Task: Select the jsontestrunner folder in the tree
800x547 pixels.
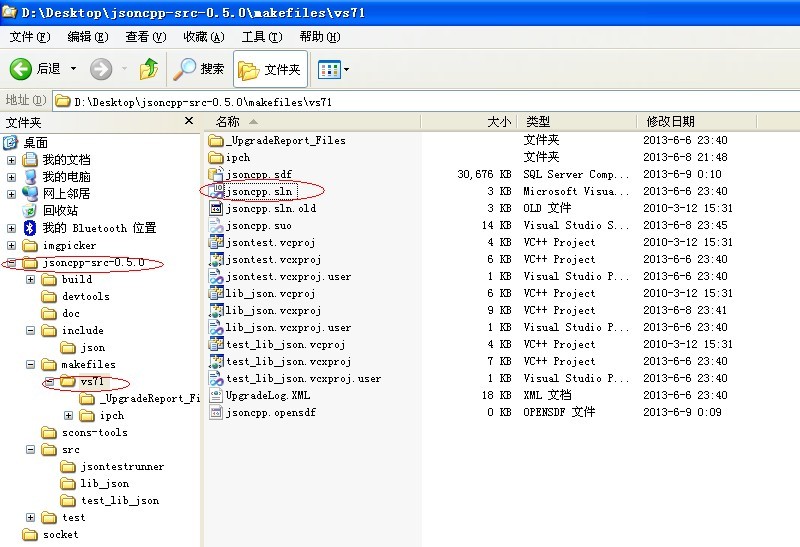Action: (112, 466)
